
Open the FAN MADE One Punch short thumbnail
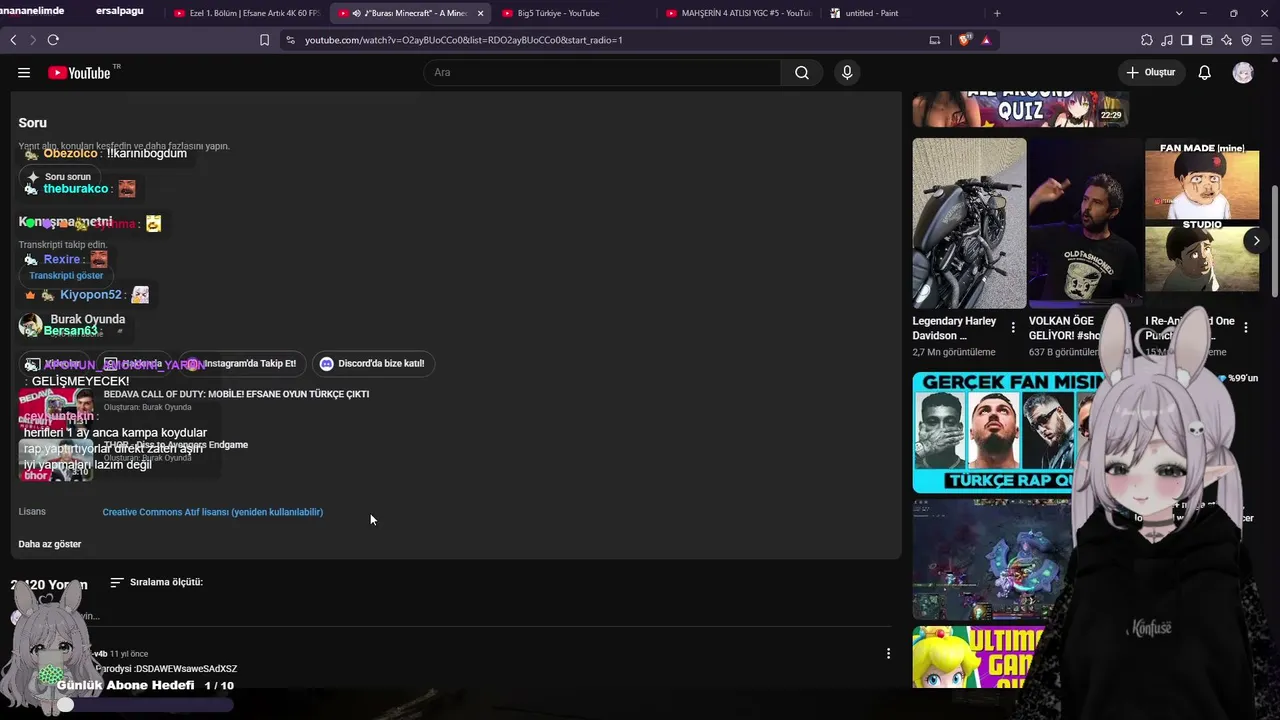tap(1201, 223)
